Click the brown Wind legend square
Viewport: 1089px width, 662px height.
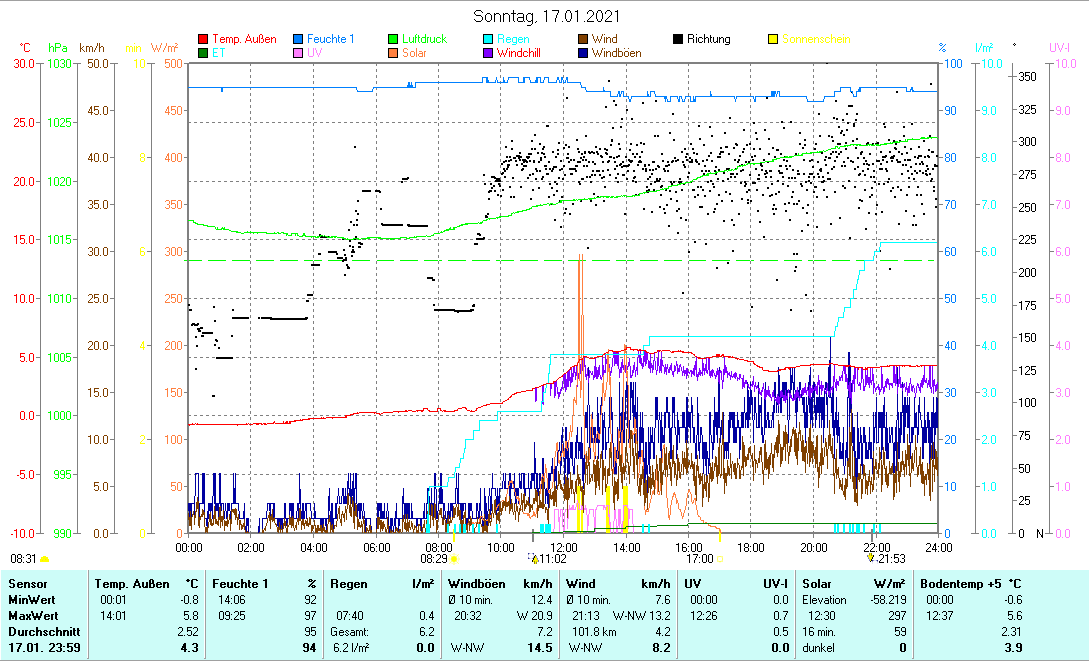pos(582,40)
